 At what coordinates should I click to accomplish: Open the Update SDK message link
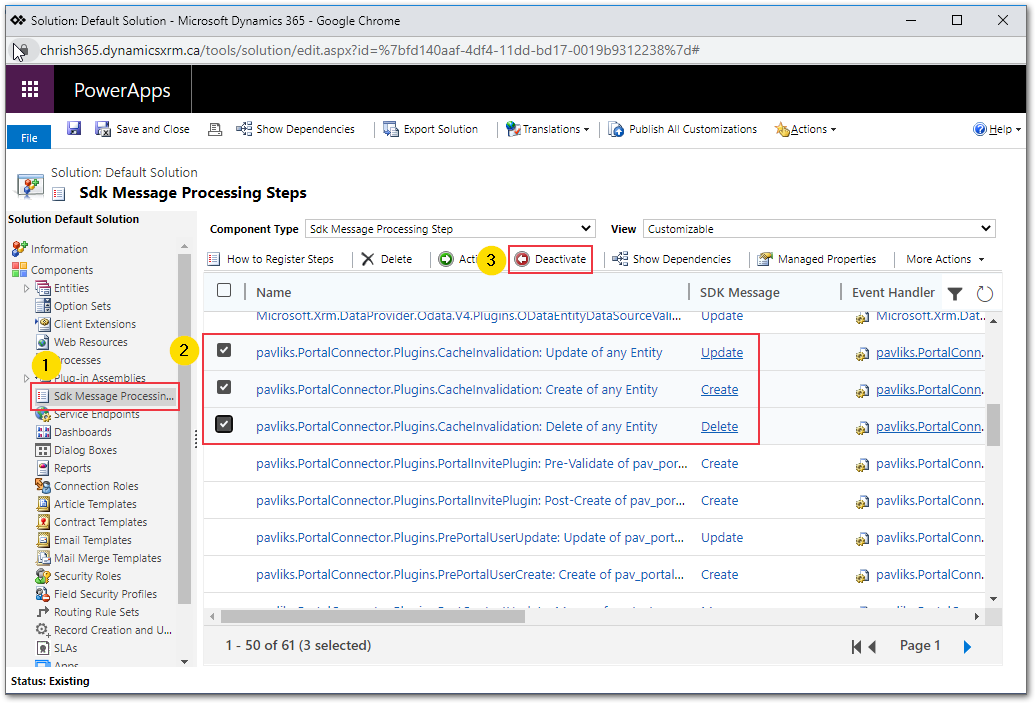click(722, 353)
